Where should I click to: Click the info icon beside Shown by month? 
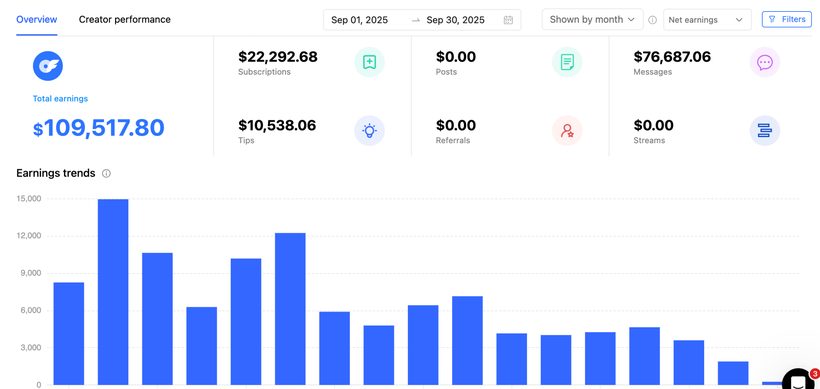(652, 20)
